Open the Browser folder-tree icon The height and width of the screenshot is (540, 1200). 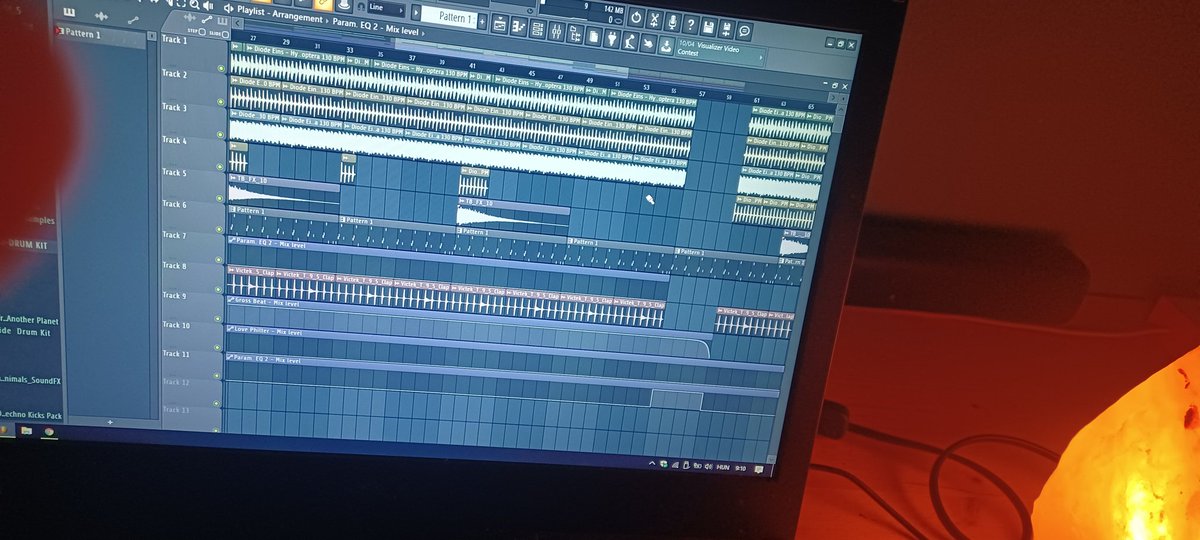click(x=575, y=33)
